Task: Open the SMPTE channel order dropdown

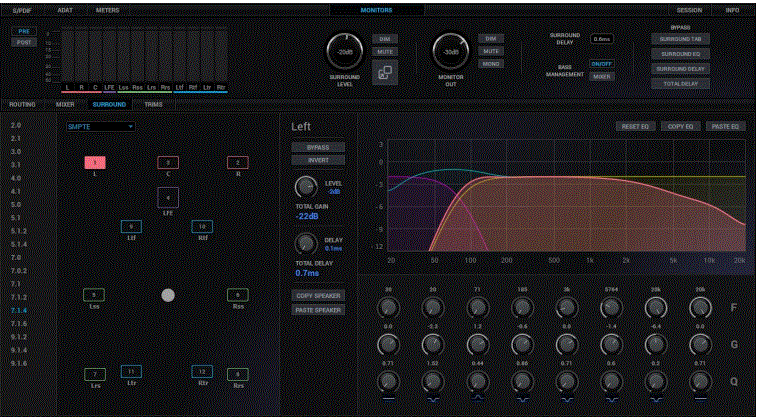Action: point(101,127)
